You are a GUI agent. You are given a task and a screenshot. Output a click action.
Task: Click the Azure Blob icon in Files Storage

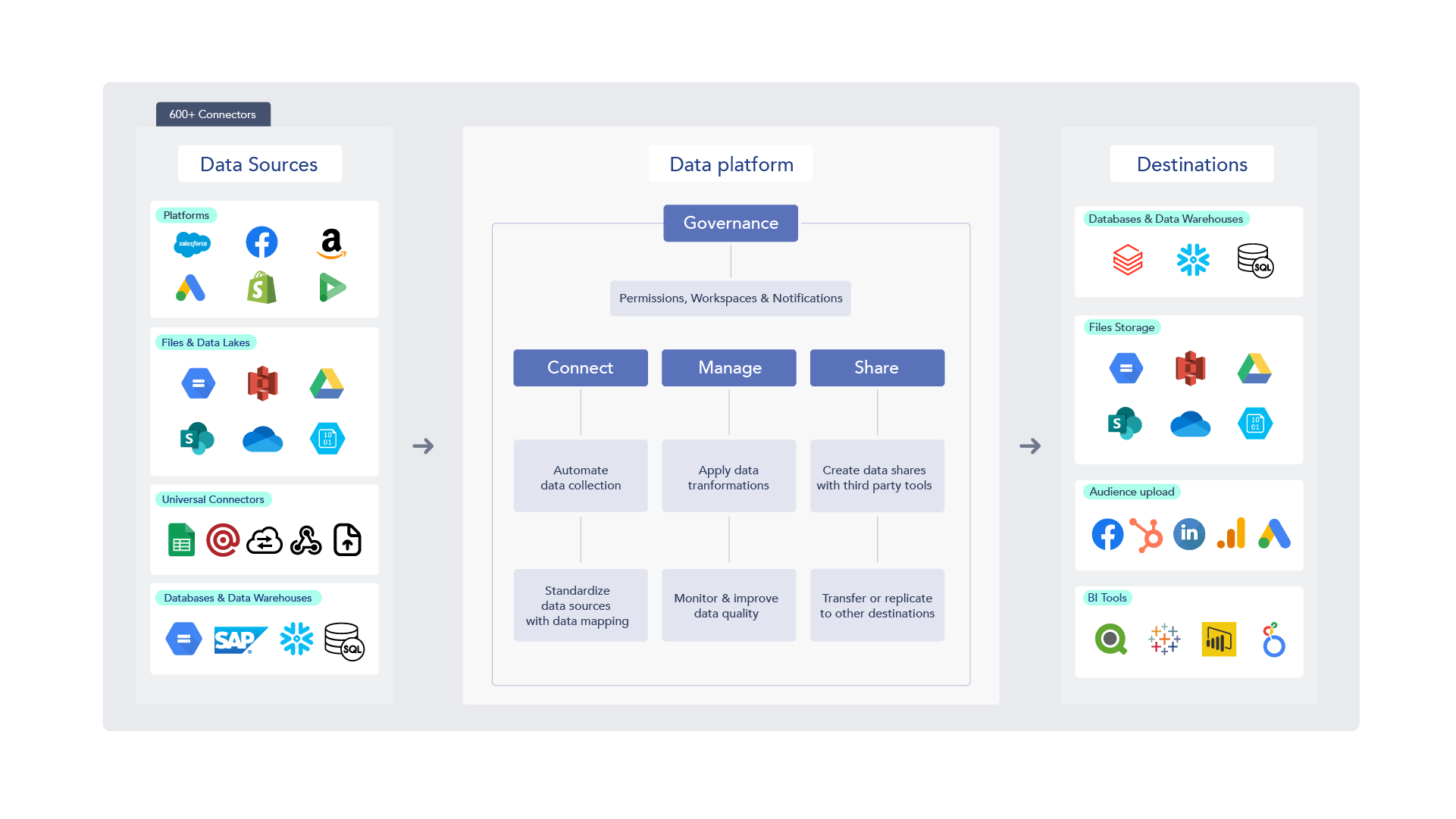[1255, 424]
